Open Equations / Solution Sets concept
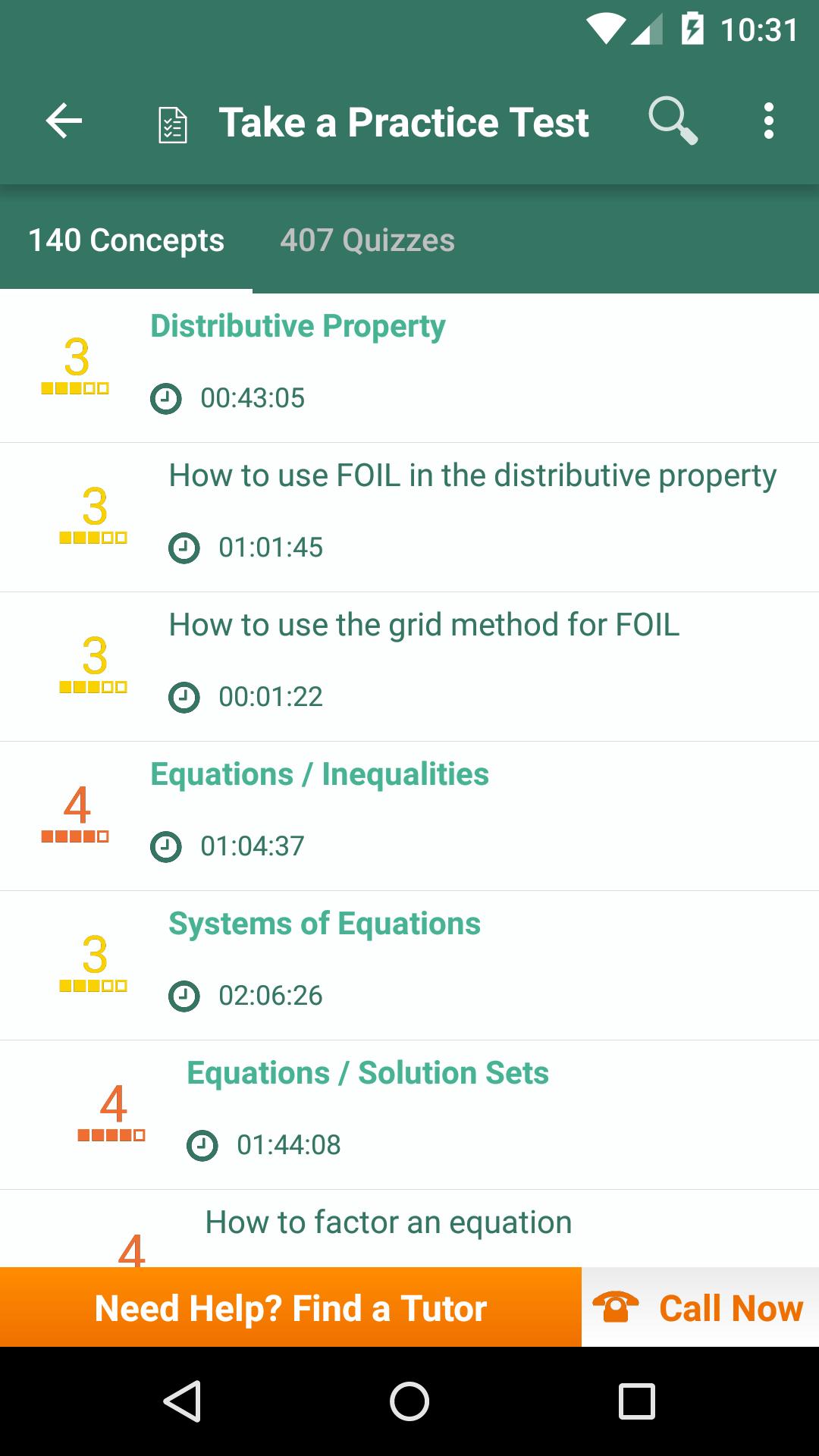The height and width of the screenshot is (1456, 819). [409, 1115]
